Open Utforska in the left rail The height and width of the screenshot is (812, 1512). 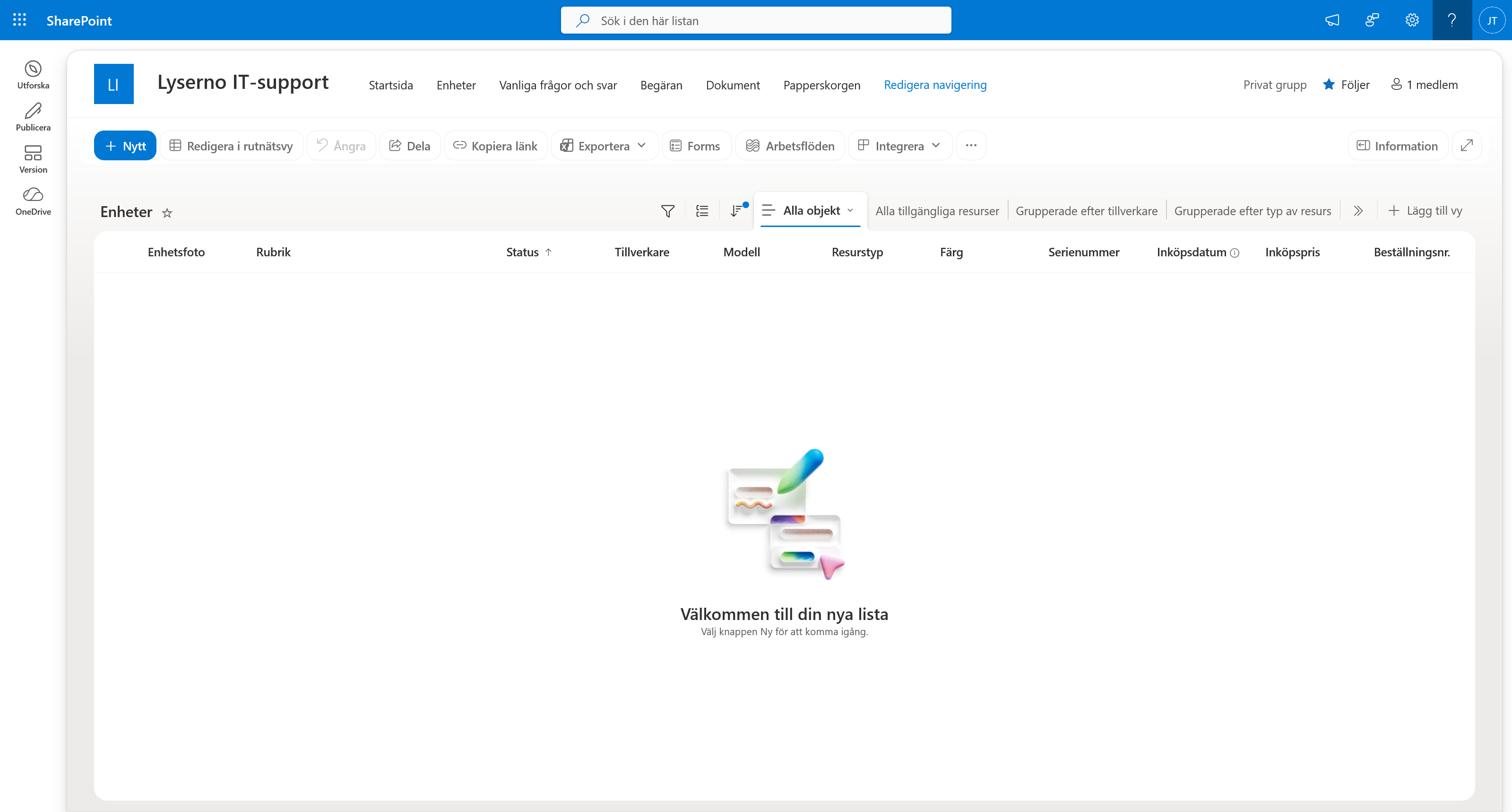pos(33,75)
